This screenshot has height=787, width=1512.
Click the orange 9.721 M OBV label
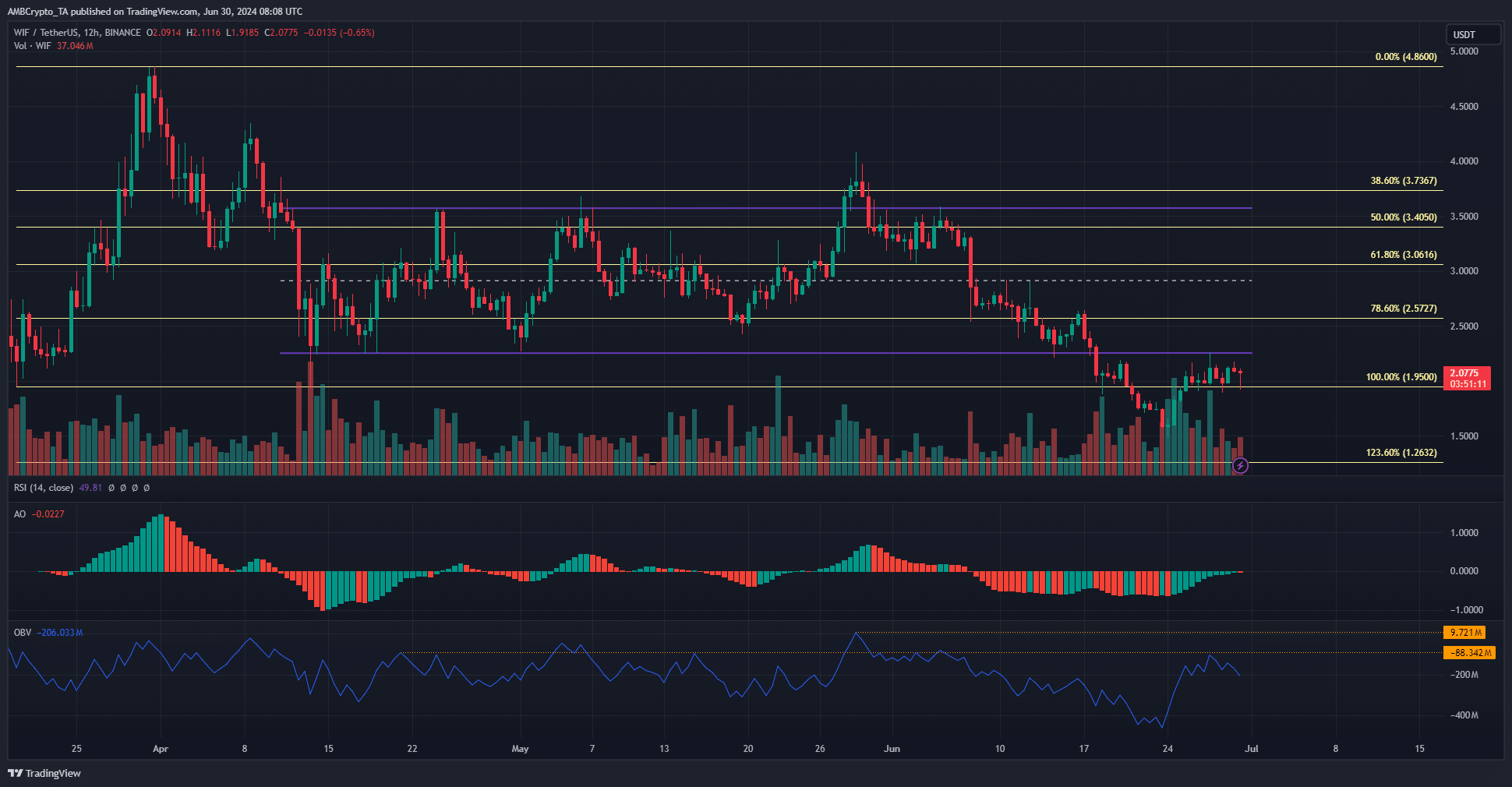(1465, 633)
